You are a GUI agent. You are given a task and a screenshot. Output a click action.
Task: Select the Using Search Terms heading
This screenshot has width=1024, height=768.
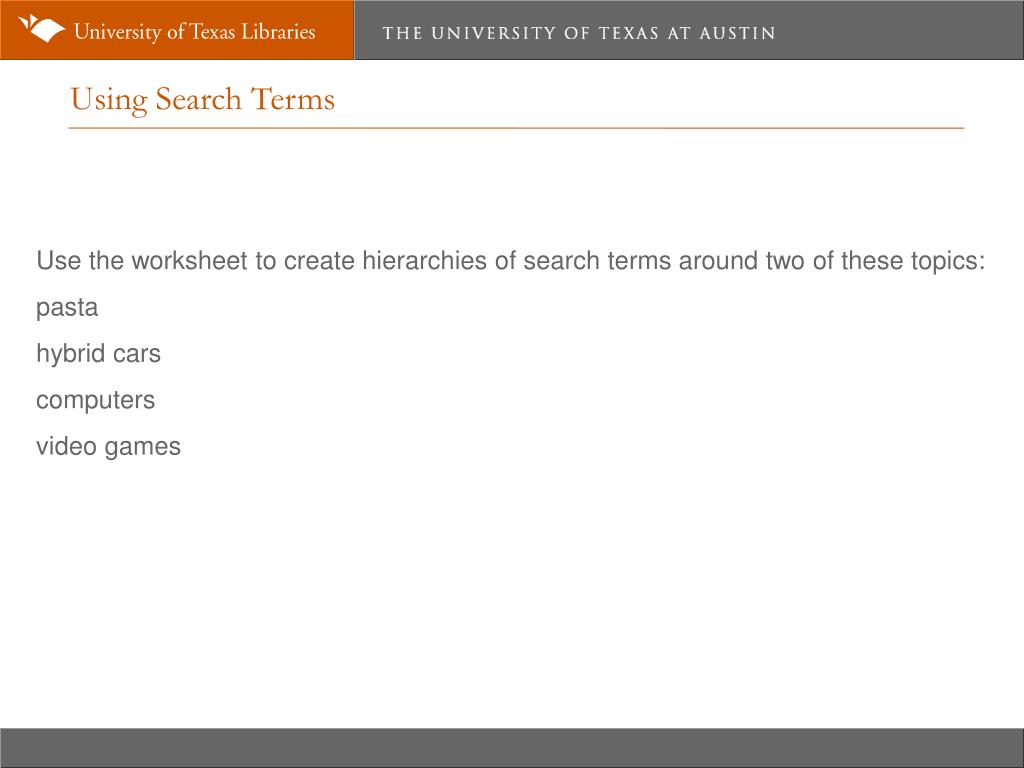pyautogui.click(x=202, y=100)
